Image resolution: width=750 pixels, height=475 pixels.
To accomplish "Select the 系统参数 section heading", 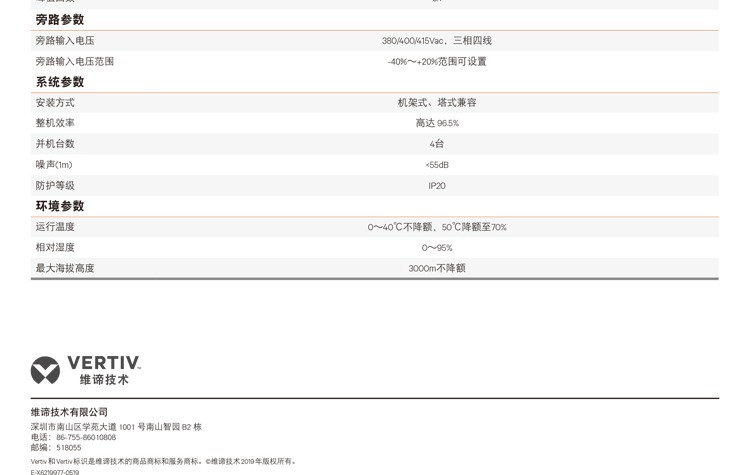I will pyautogui.click(x=60, y=82).
